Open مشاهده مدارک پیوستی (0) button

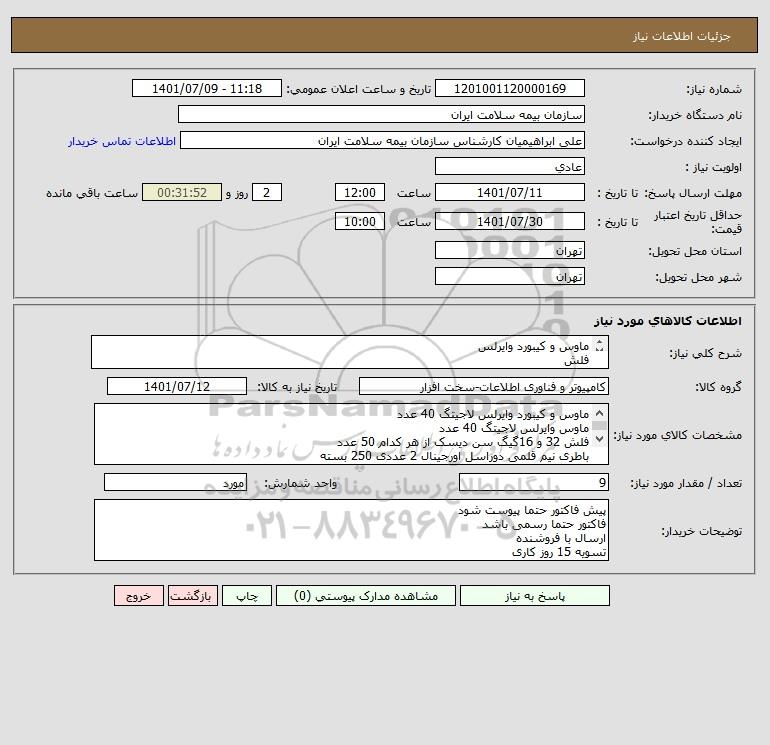(366, 596)
